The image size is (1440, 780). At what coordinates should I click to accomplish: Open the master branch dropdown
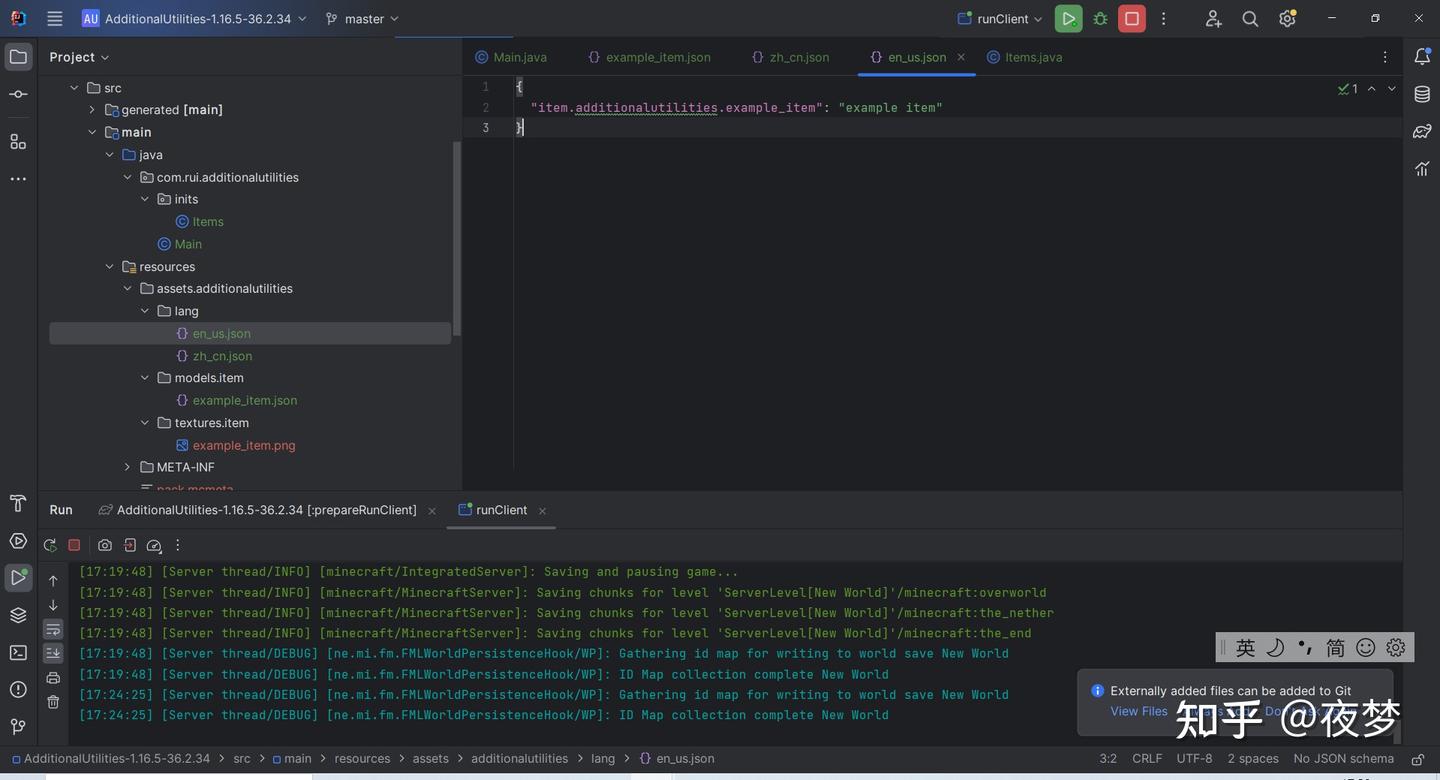point(362,19)
